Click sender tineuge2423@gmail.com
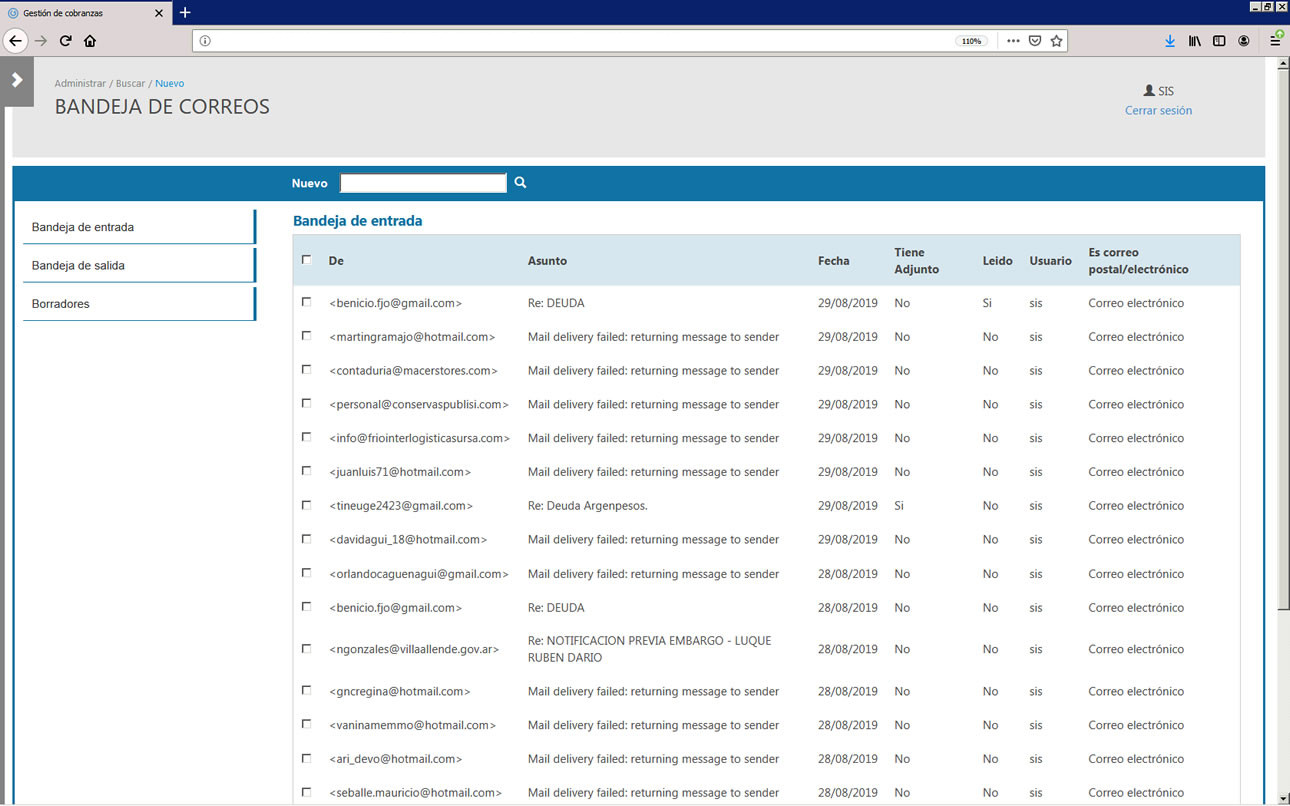1290x806 pixels. pyautogui.click(x=400, y=505)
